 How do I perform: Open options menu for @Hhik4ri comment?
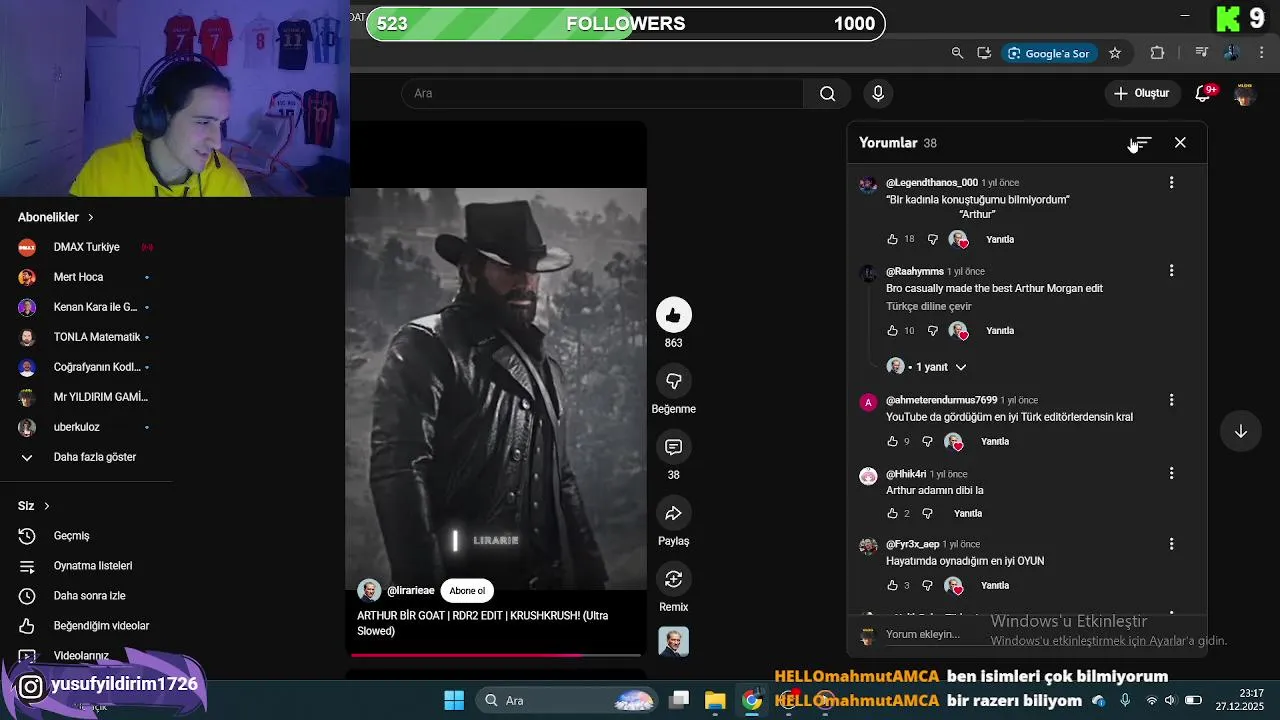1171,473
